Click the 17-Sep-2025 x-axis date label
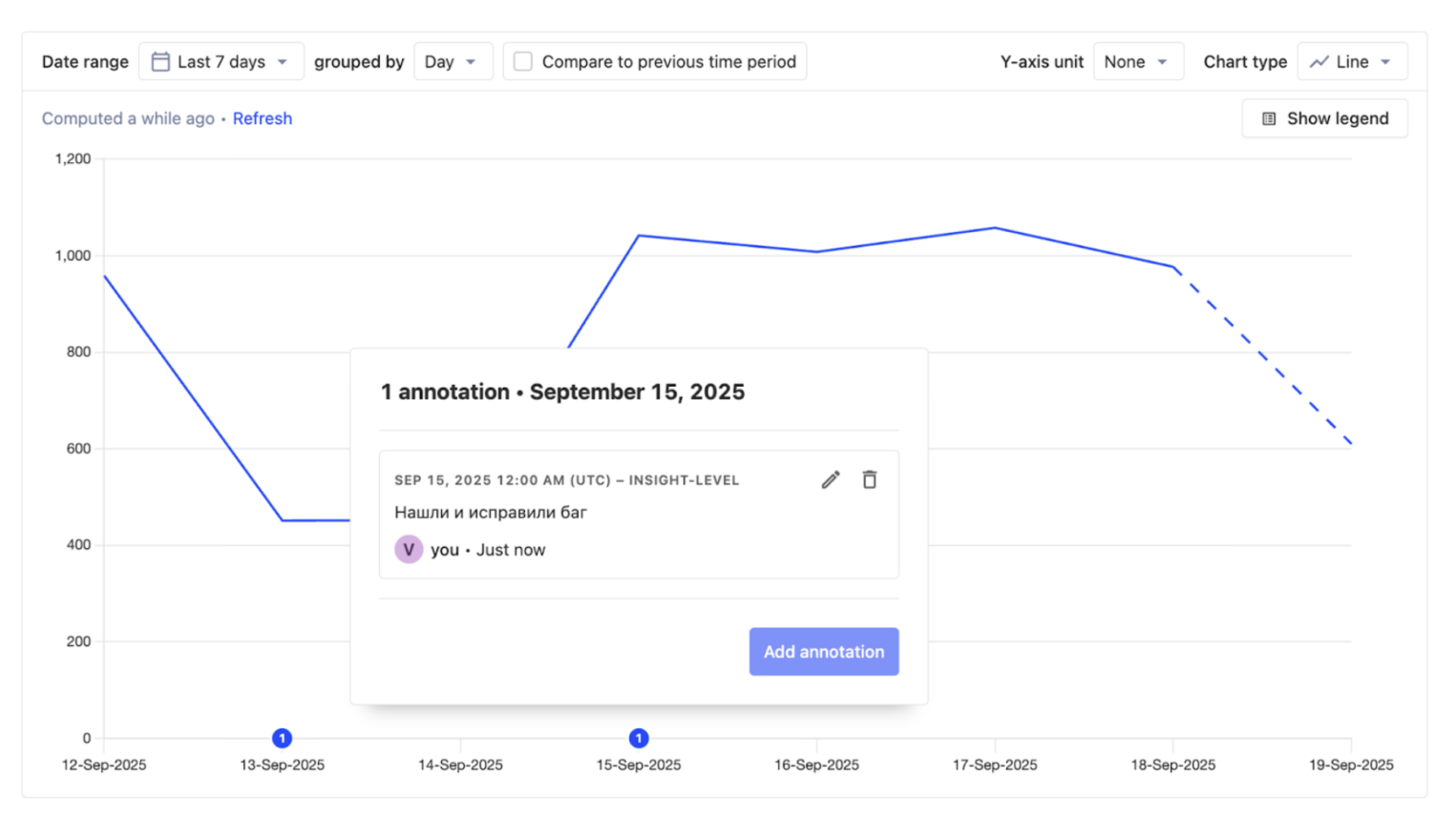 point(995,766)
